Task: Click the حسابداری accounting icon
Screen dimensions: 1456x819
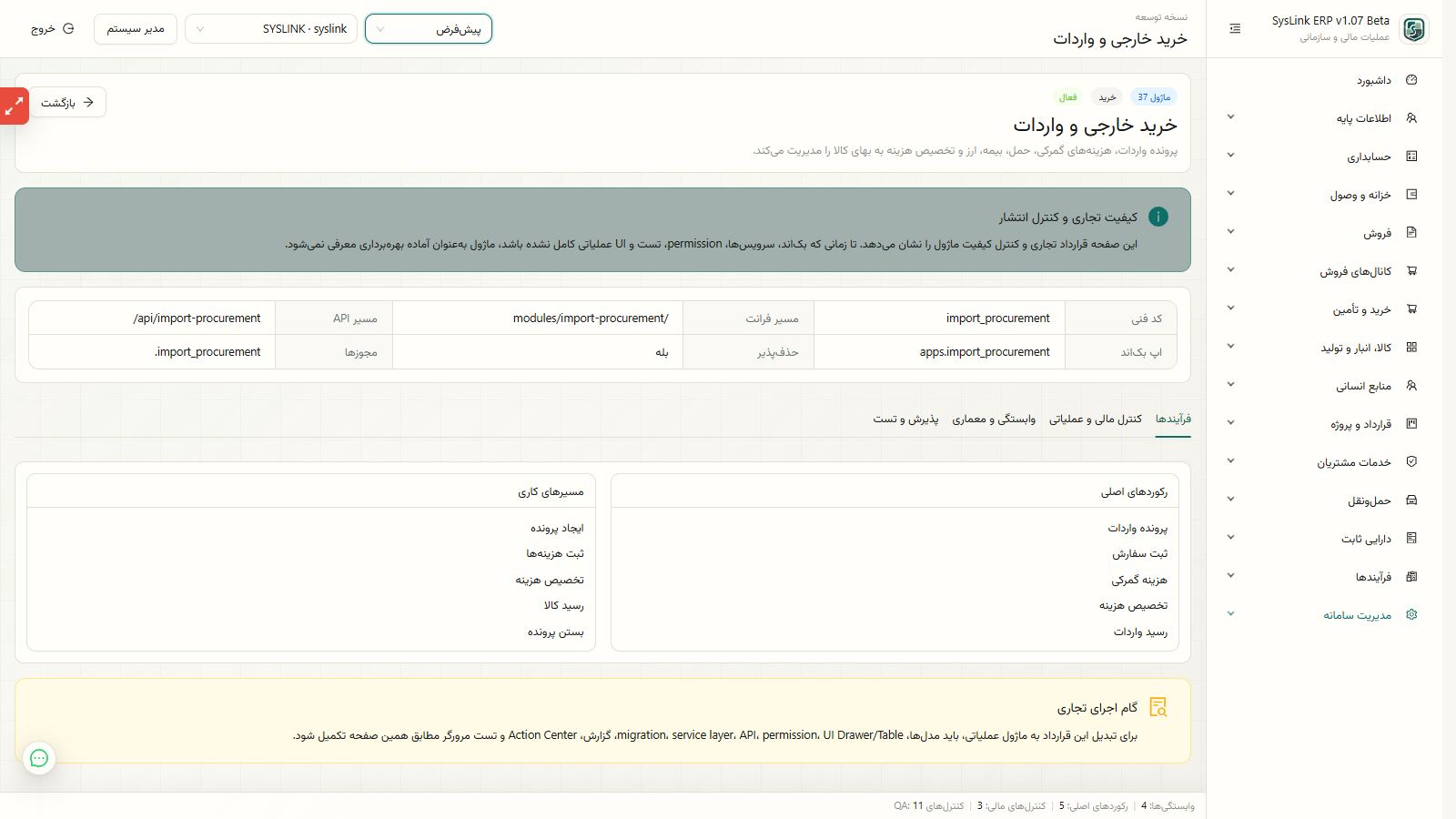Action: (1411, 157)
